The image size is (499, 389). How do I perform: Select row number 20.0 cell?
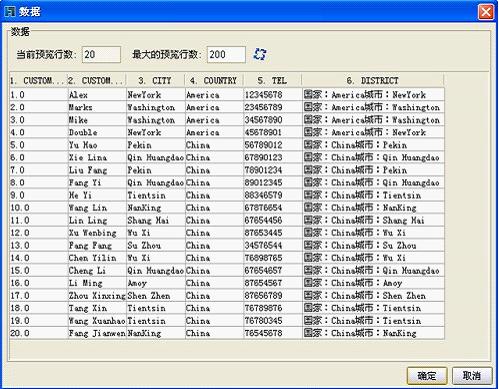click(39, 333)
